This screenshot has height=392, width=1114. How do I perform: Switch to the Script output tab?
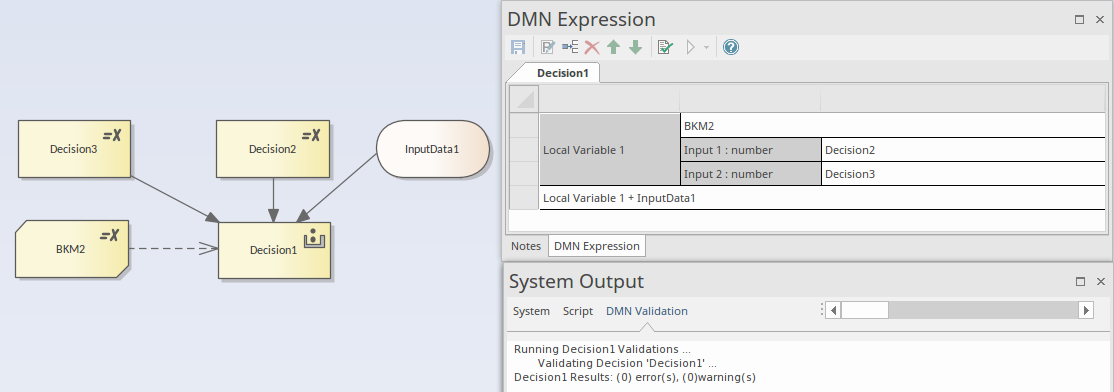(578, 311)
